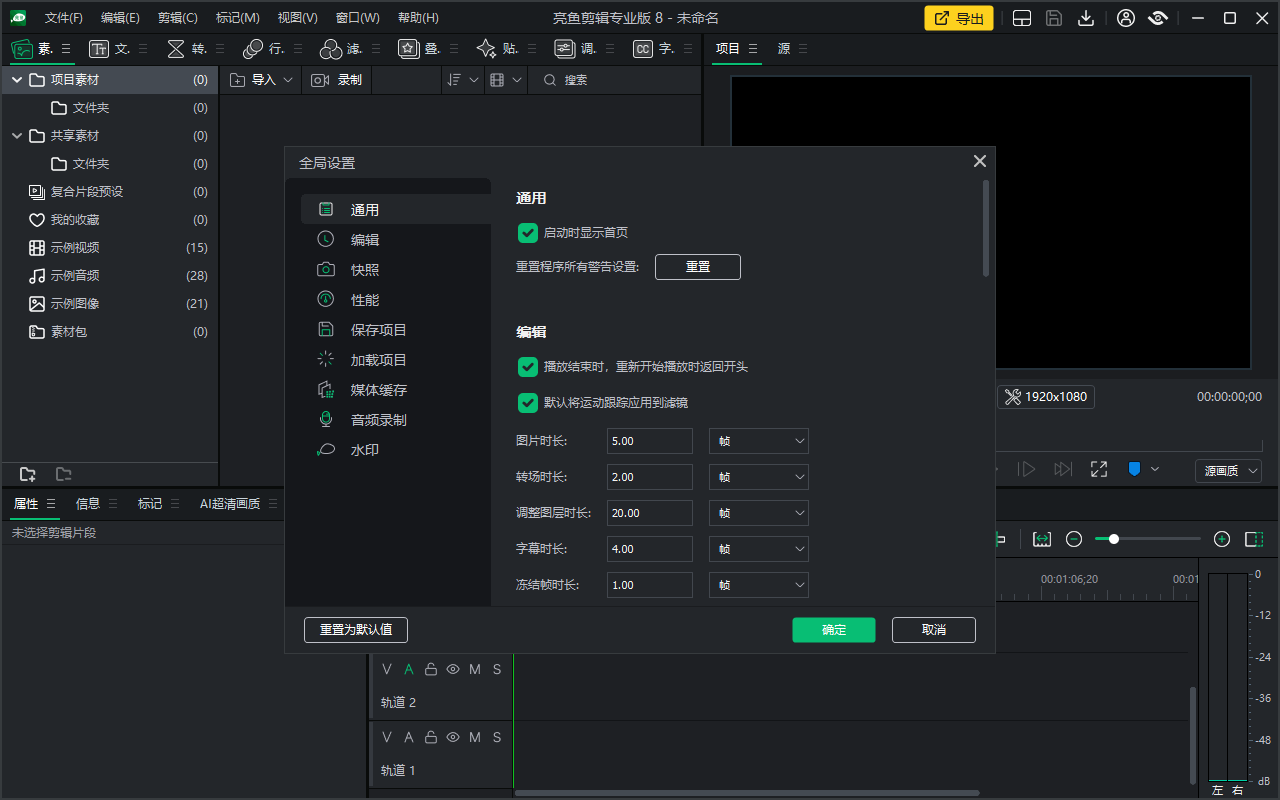1280x800 pixels.
Task: Collapse the 项目素材 tree node
Action: 17,80
